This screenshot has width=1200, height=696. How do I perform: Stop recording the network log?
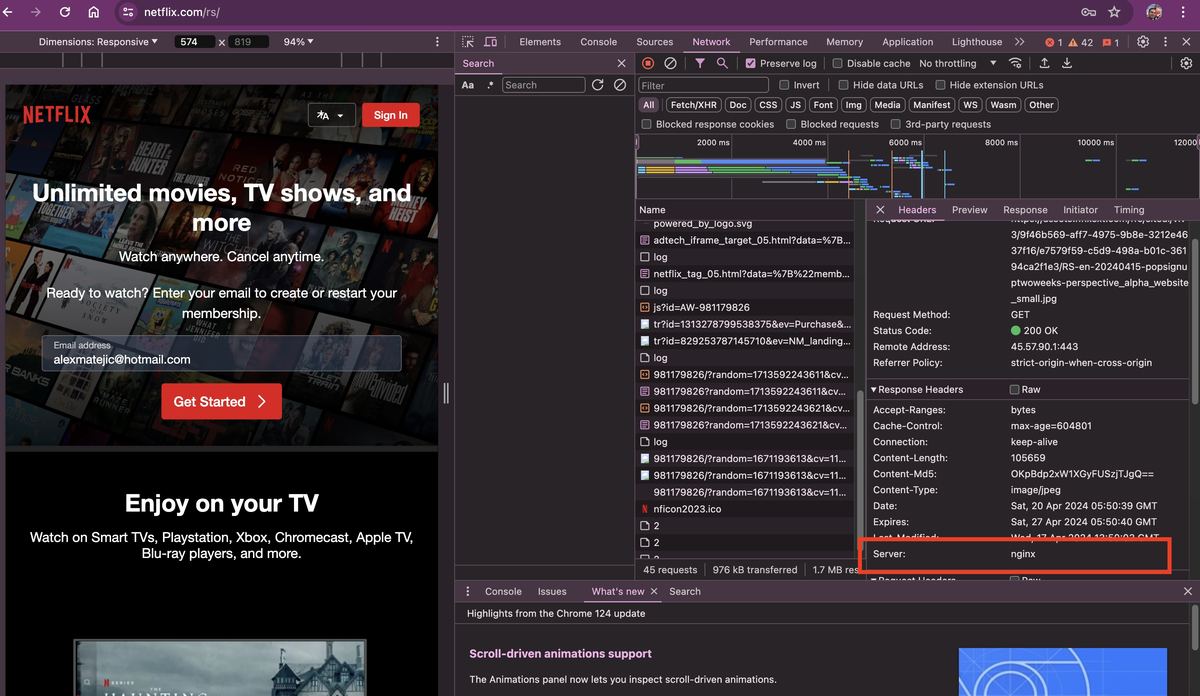(648, 63)
